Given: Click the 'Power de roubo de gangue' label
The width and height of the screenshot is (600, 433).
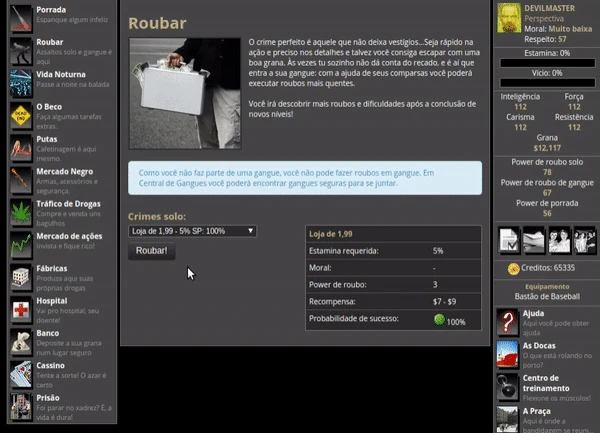Looking at the screenshot, I should tap(547, 182).
